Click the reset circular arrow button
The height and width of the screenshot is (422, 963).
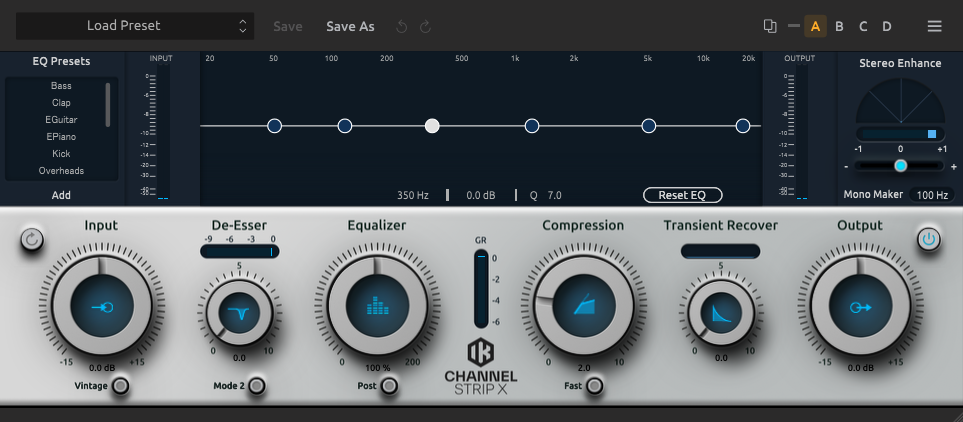coord(32,240)
